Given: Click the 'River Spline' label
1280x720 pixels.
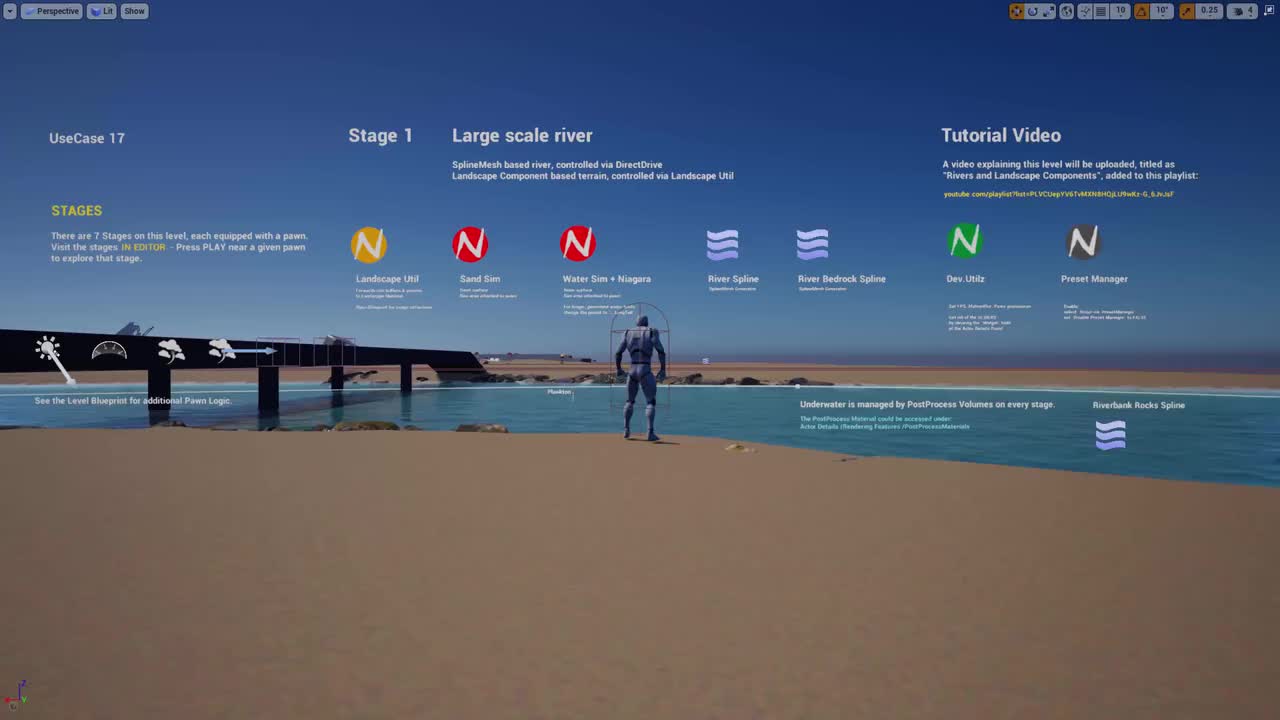Looking at the screenshot, I should click(733, 279).
